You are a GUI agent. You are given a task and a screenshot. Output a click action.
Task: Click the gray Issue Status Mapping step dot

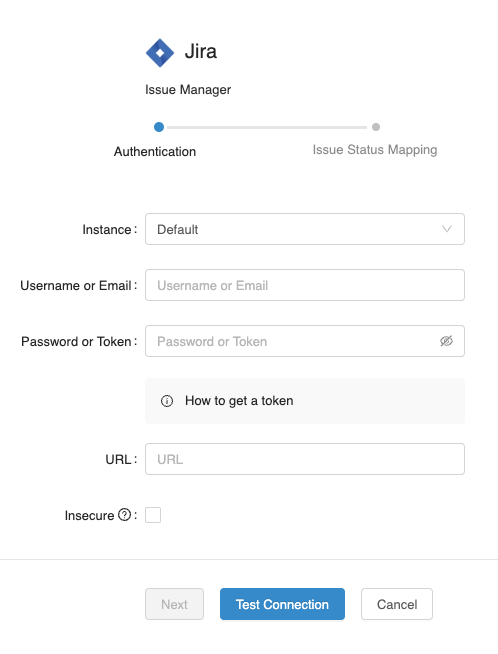376,127
